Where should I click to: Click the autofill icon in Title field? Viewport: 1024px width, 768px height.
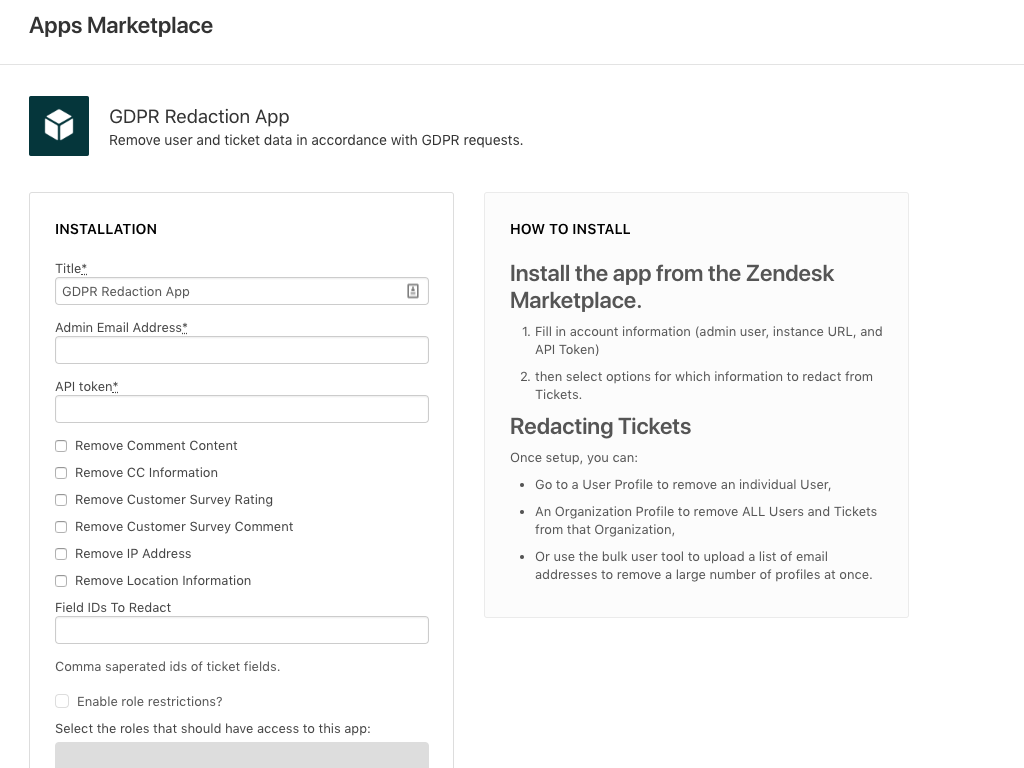tap(413, 291)
